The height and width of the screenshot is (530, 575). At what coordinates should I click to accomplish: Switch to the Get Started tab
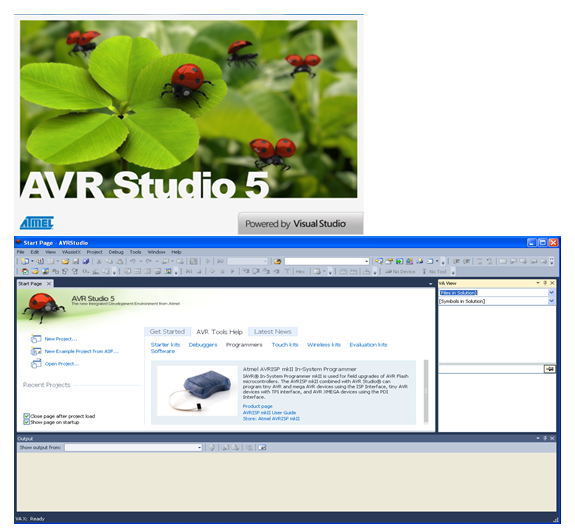click(167, 332)
